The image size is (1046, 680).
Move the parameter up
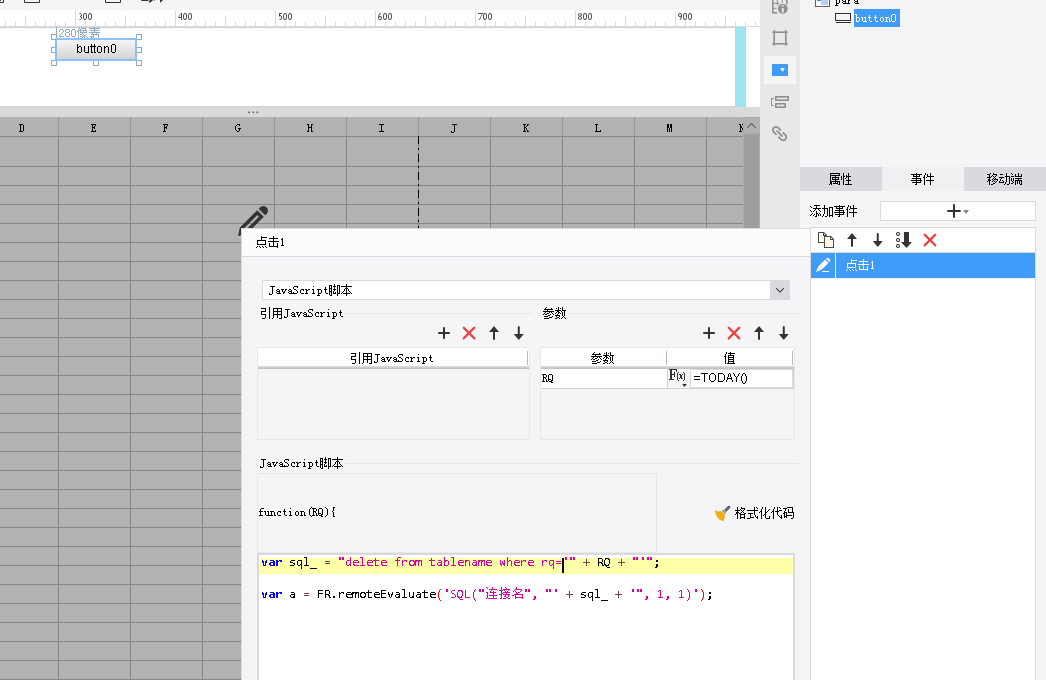coord(759,333)
